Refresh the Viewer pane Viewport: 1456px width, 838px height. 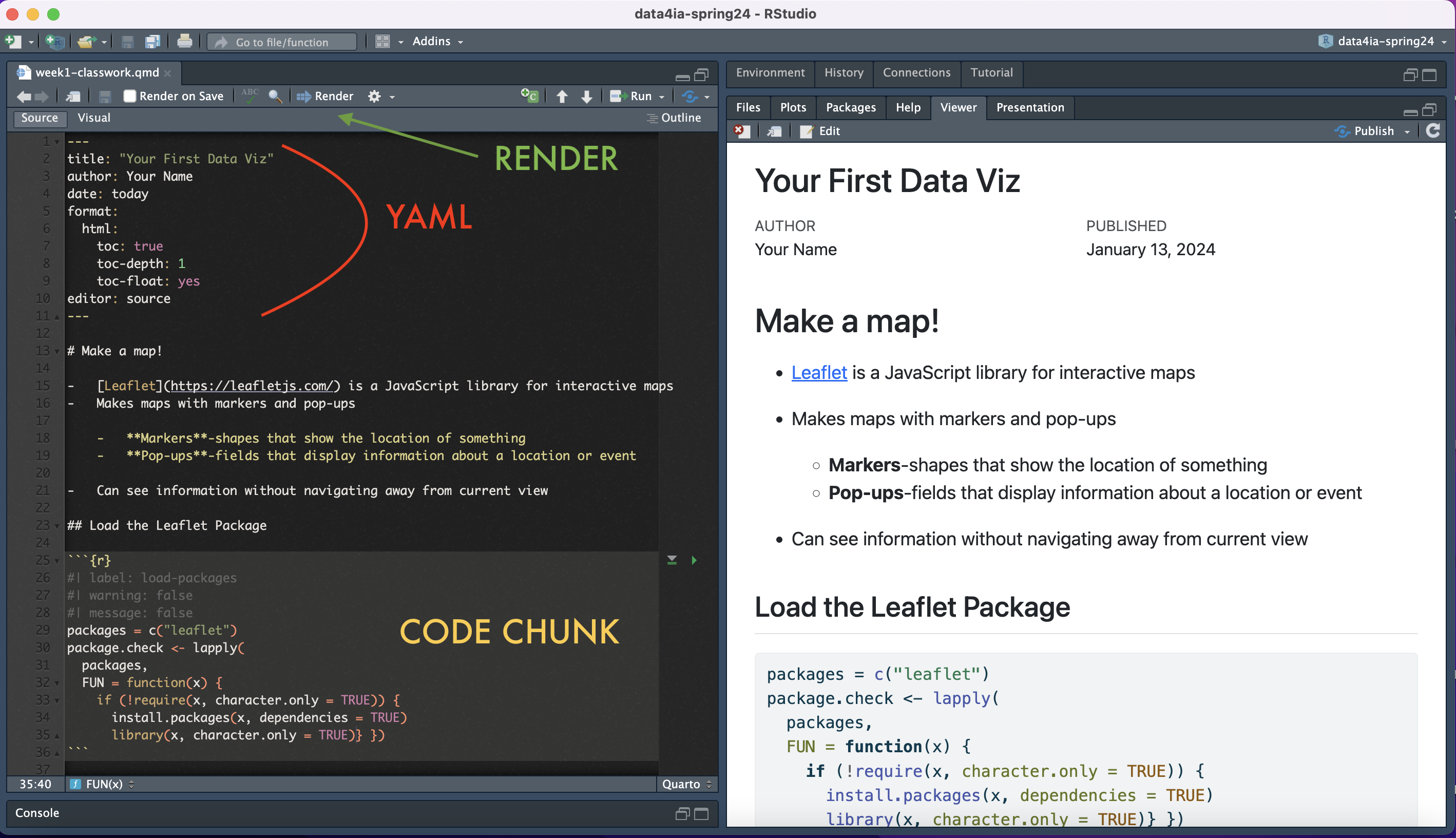coord(1432,130)
